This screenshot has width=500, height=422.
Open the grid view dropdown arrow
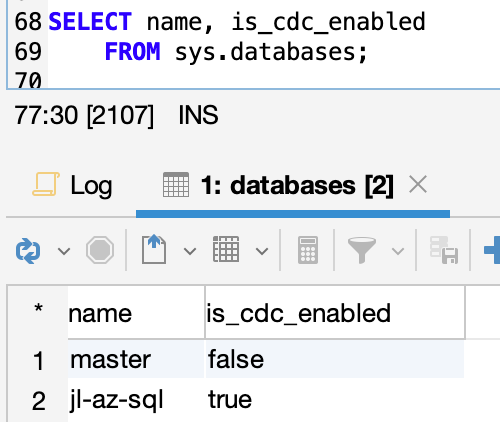(x=262, y=251)
